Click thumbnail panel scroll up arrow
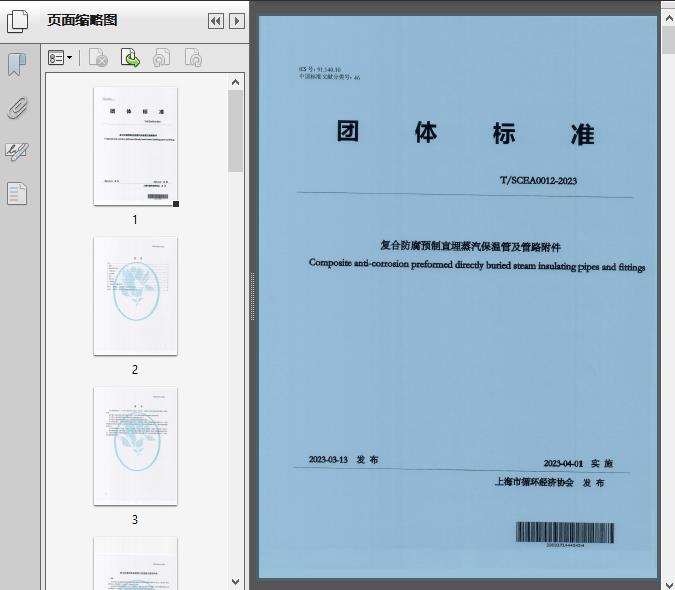Screen dimensions: 675x590 click(x=235, y=82)
